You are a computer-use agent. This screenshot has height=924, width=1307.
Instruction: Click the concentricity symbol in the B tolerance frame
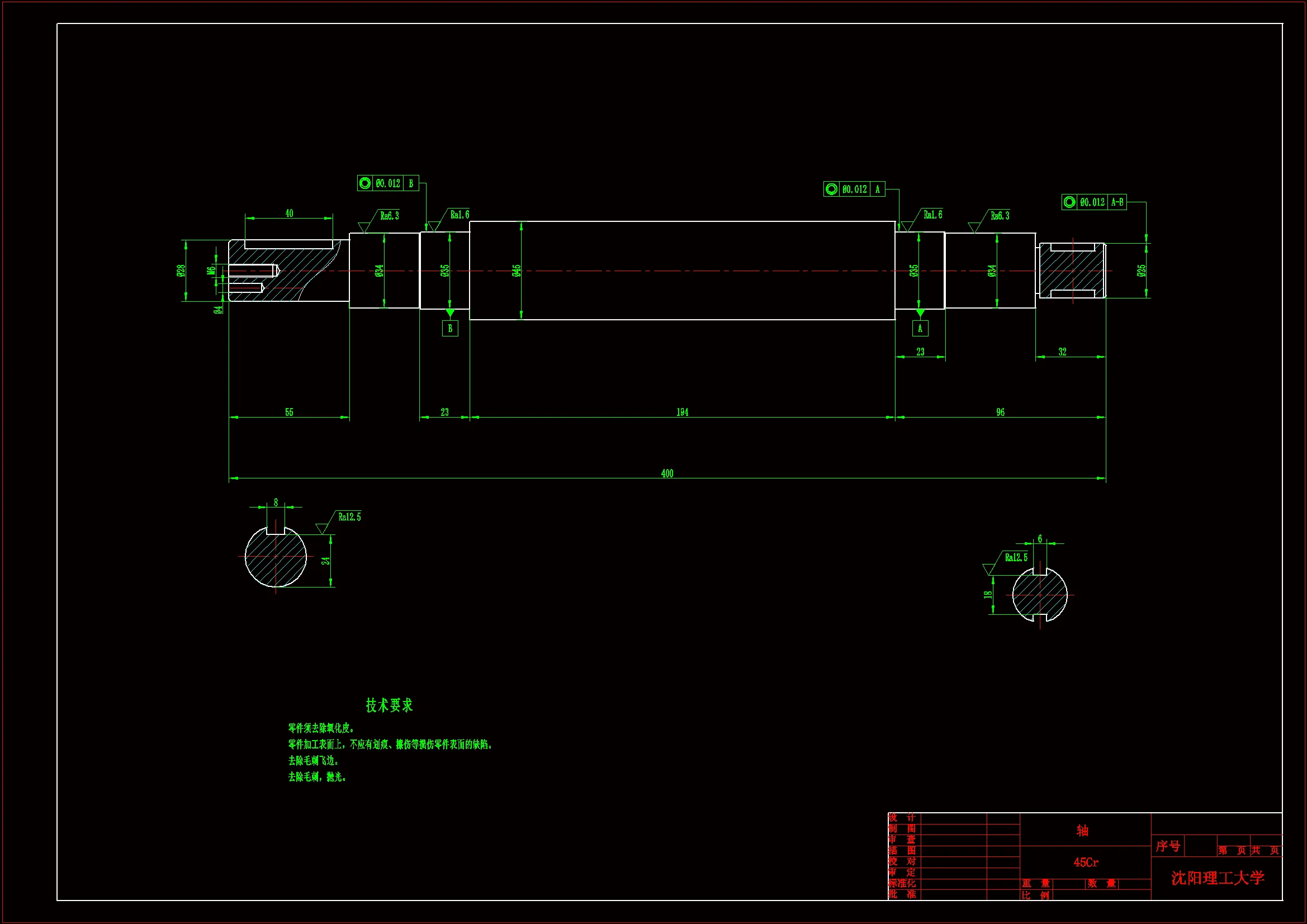click(365, 183)
